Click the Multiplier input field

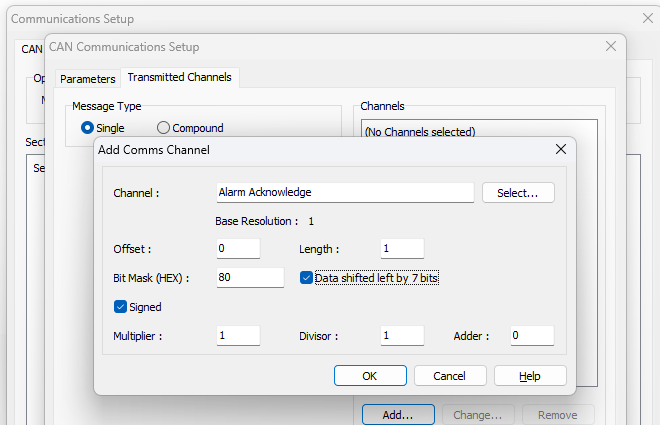pyautogui.click(x=238, y=336)
